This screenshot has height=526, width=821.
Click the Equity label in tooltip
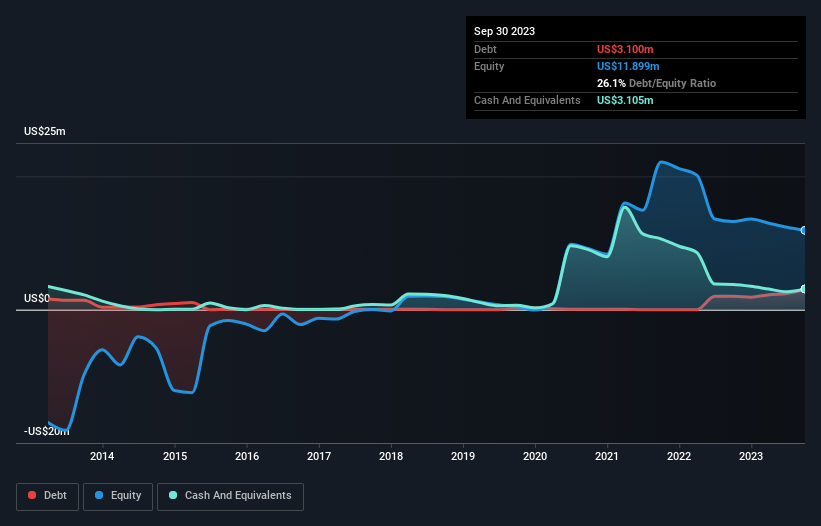489,66
